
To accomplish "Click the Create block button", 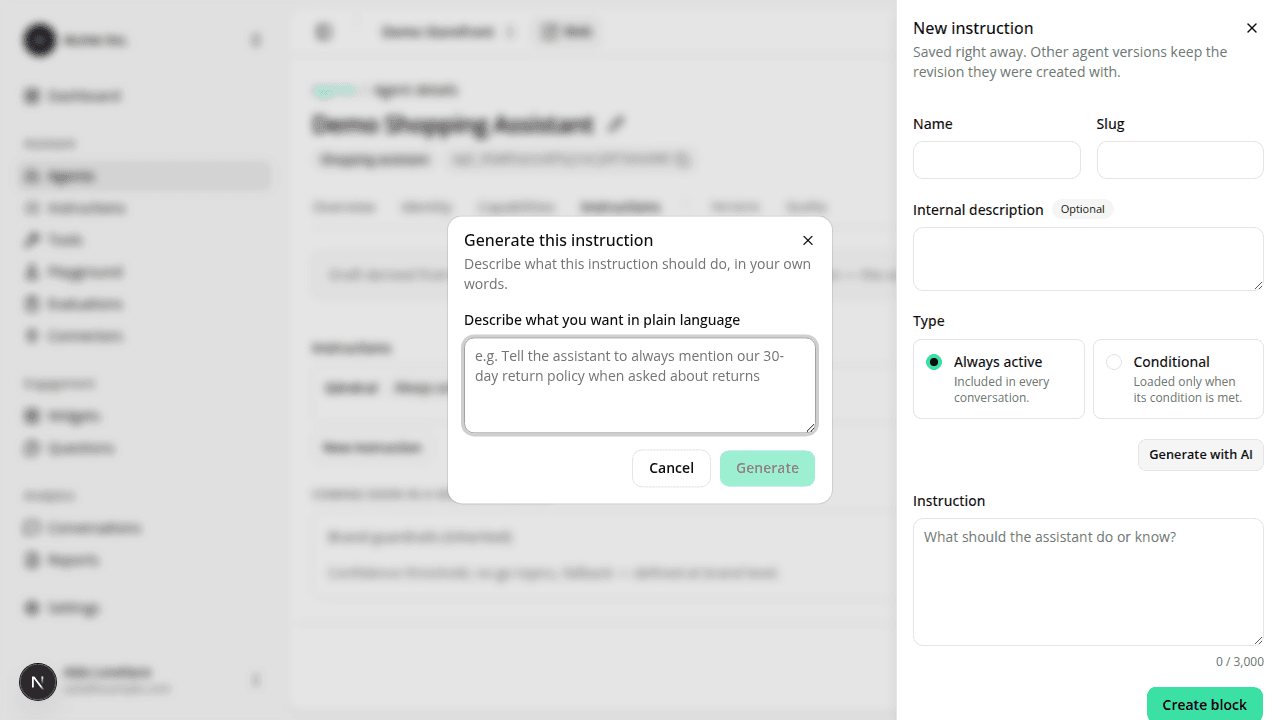I will pos(1204,704).
